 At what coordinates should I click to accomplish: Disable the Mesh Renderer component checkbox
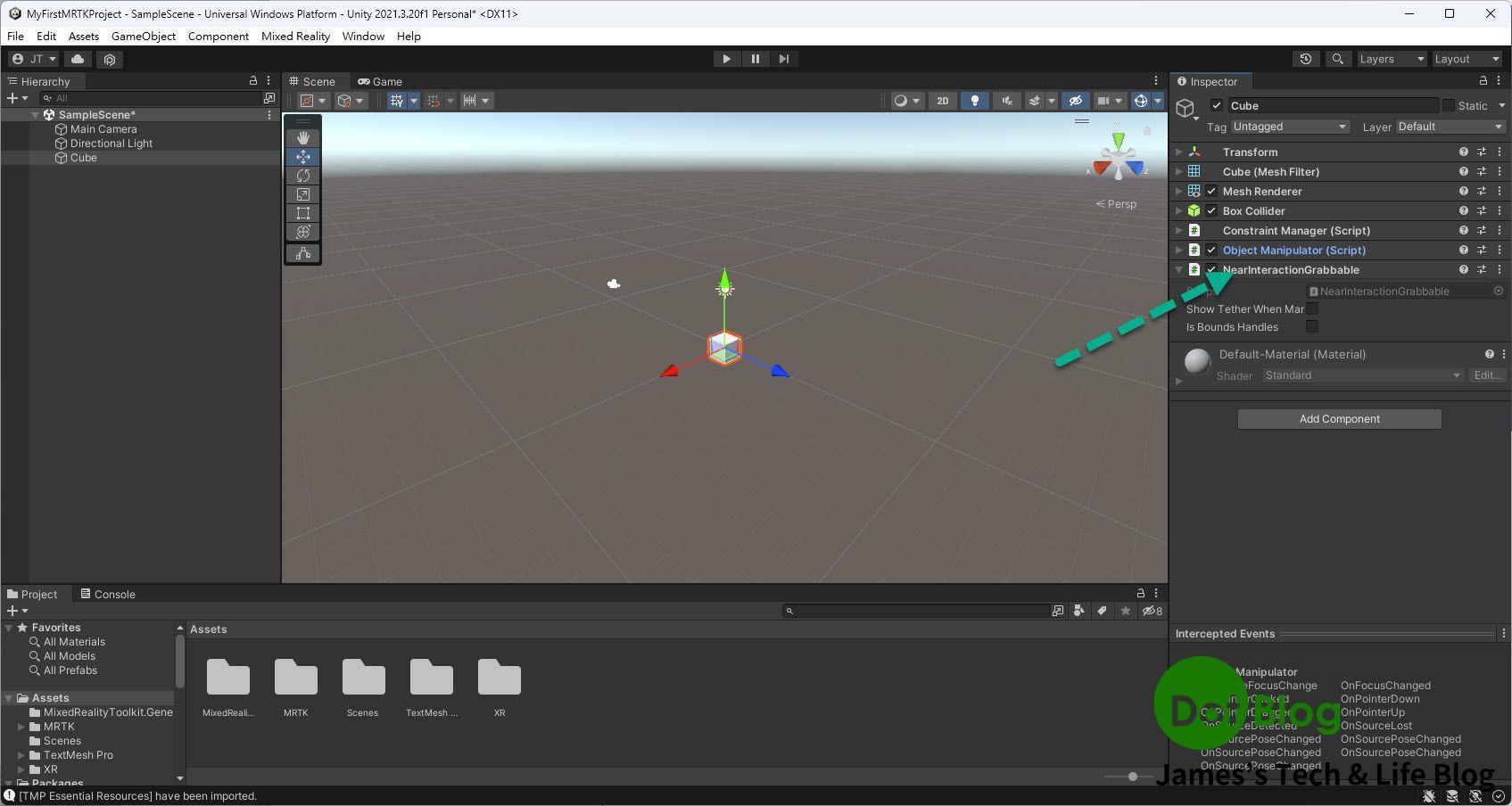tap(1211, 191)
